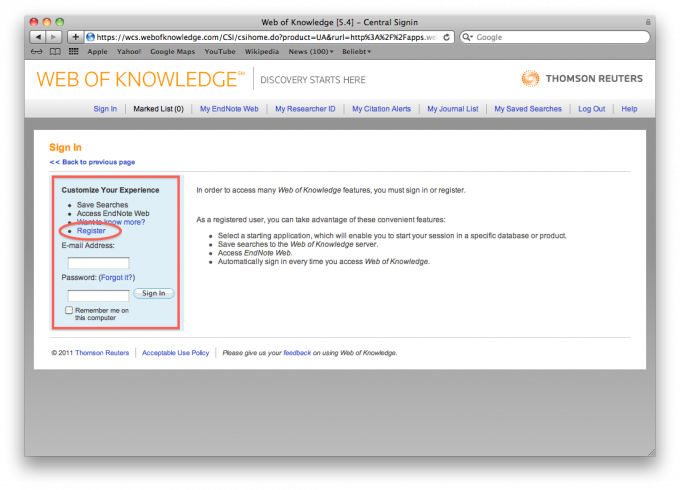Click the Password input field
Screen dimensions: 680x490
[x=98, y=296]
